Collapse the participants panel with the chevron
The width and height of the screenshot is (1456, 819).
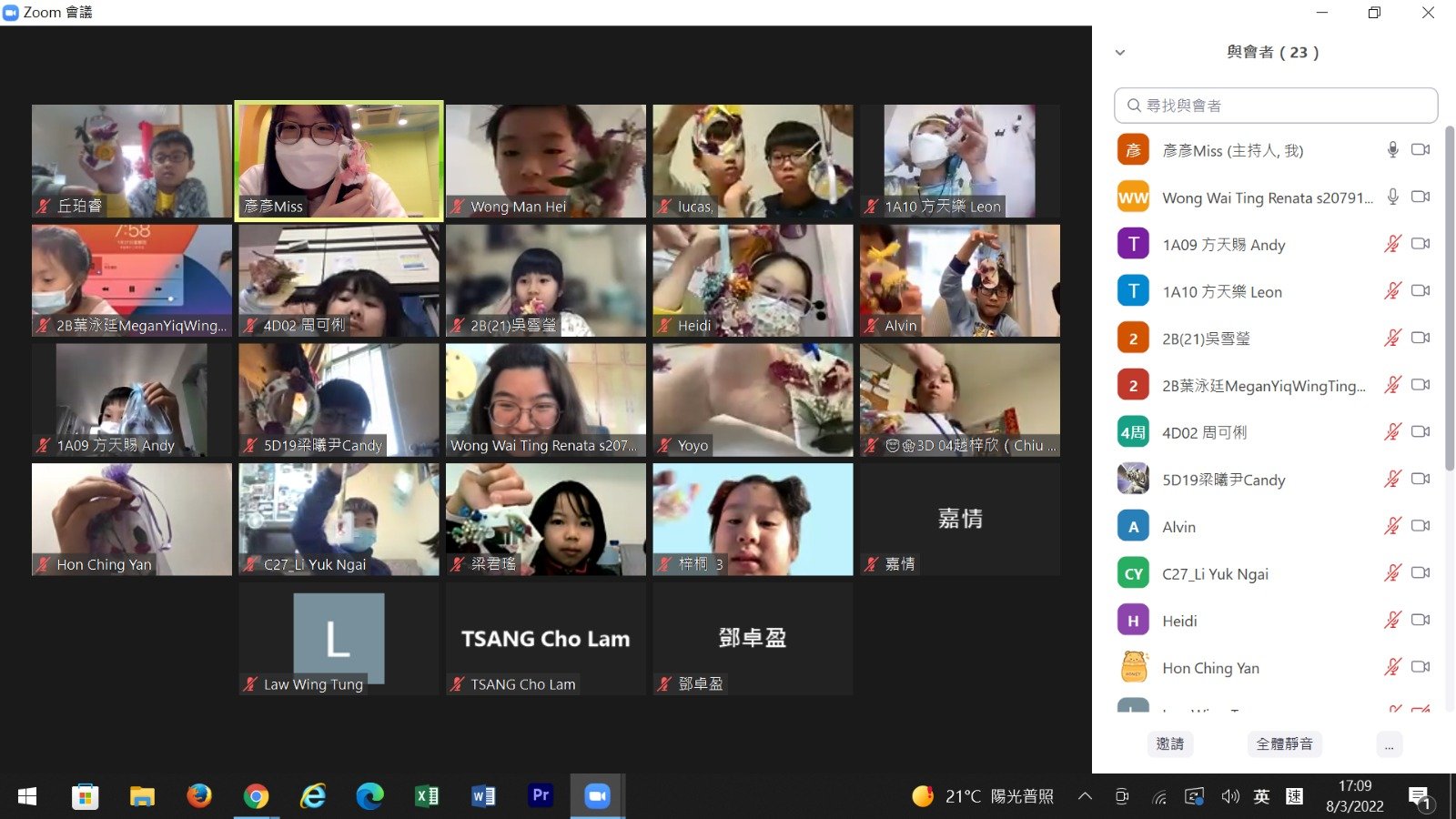[x=1120, y=53]
